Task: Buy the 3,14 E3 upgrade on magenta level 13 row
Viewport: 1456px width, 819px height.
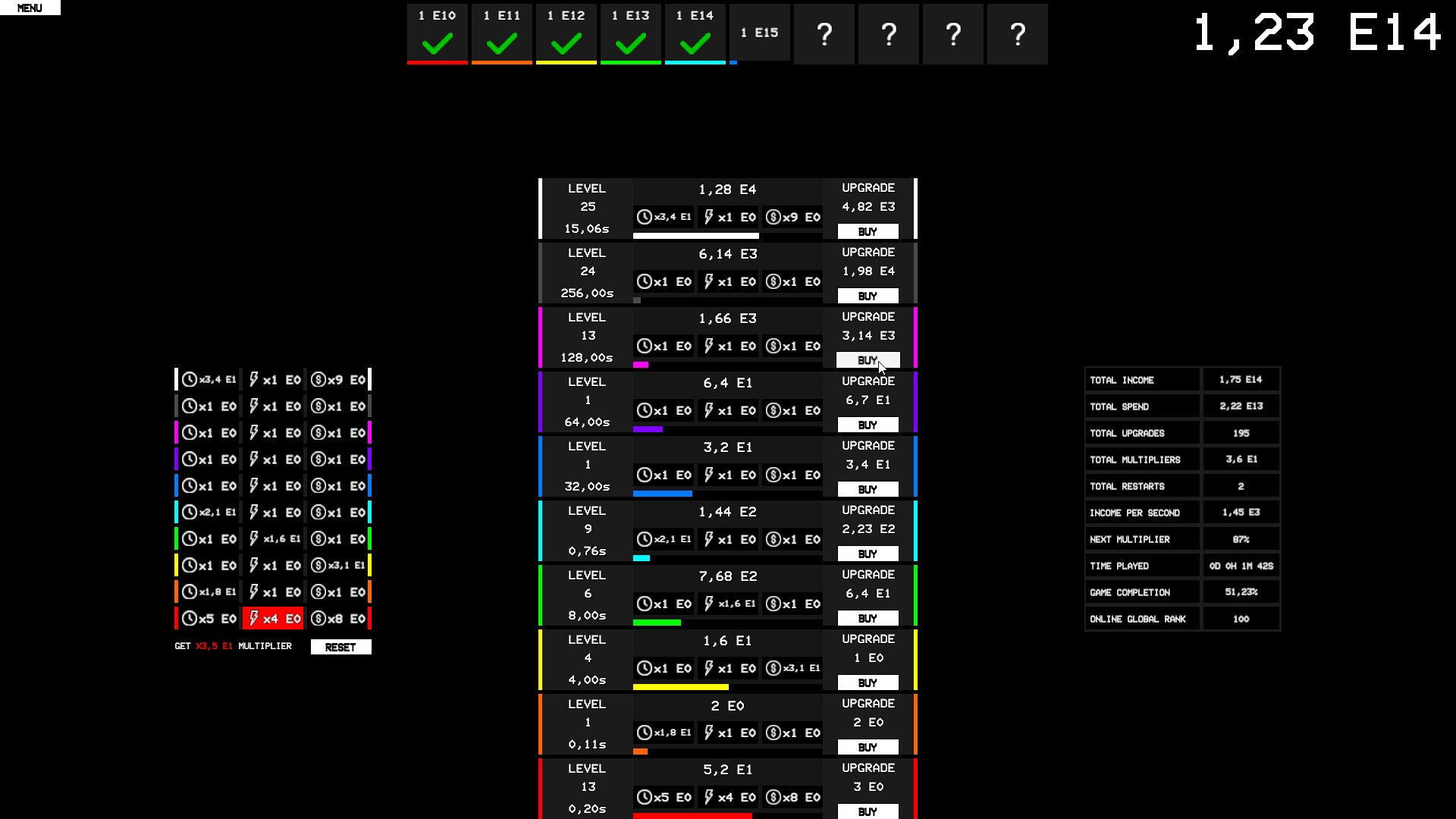Action: 867,360
